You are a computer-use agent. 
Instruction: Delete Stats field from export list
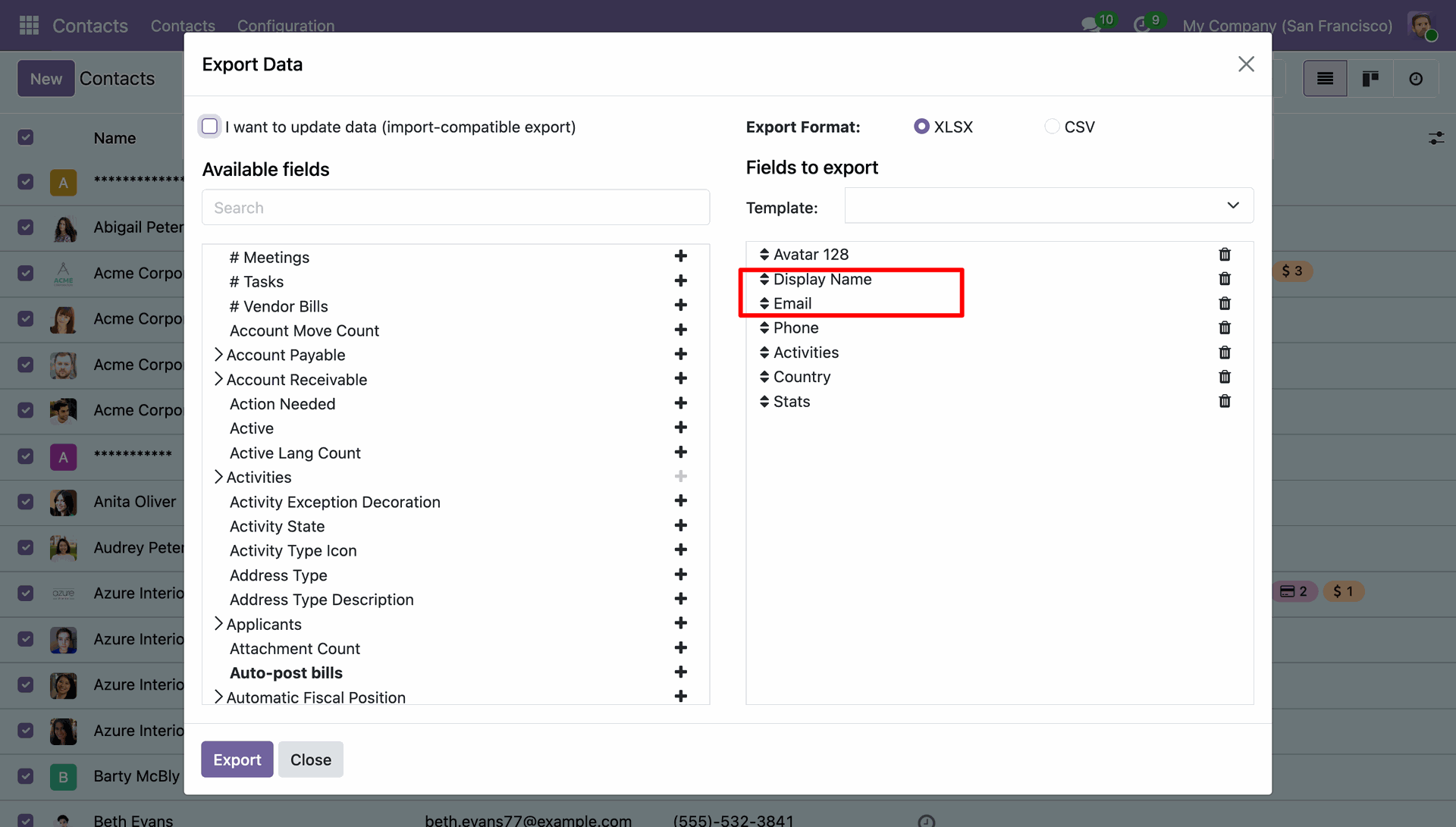pyautogui.click(x=1224, y=401)
